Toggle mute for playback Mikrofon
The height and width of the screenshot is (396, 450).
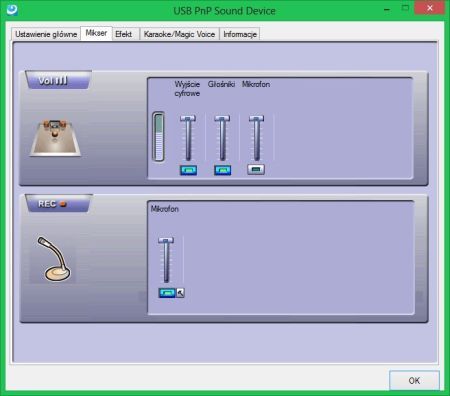(x=256, y=169)
